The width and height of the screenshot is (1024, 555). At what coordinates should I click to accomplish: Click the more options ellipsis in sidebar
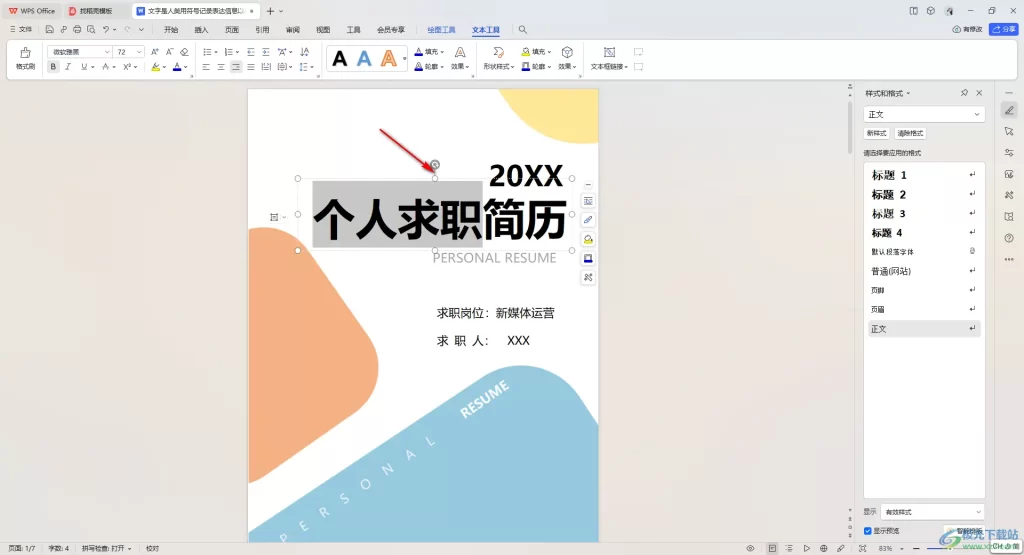[x=1009, y=259]
